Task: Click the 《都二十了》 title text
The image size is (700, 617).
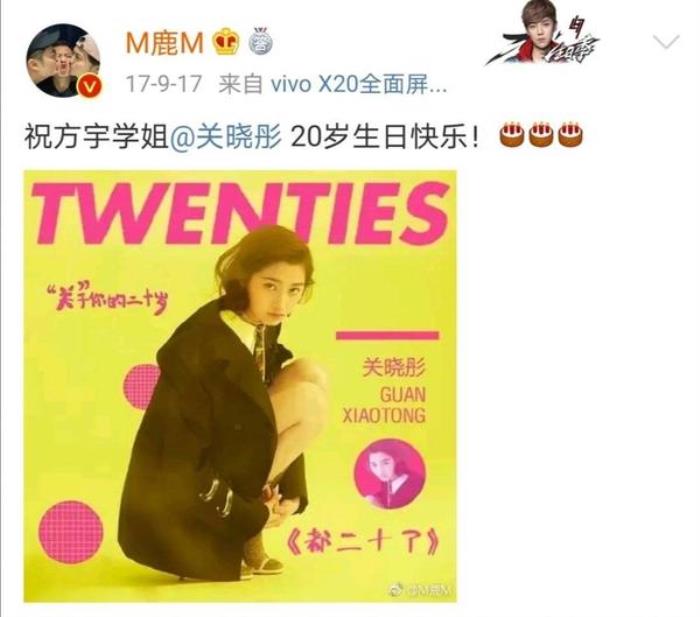Action: pyautogui.click(x=362, y=543)
